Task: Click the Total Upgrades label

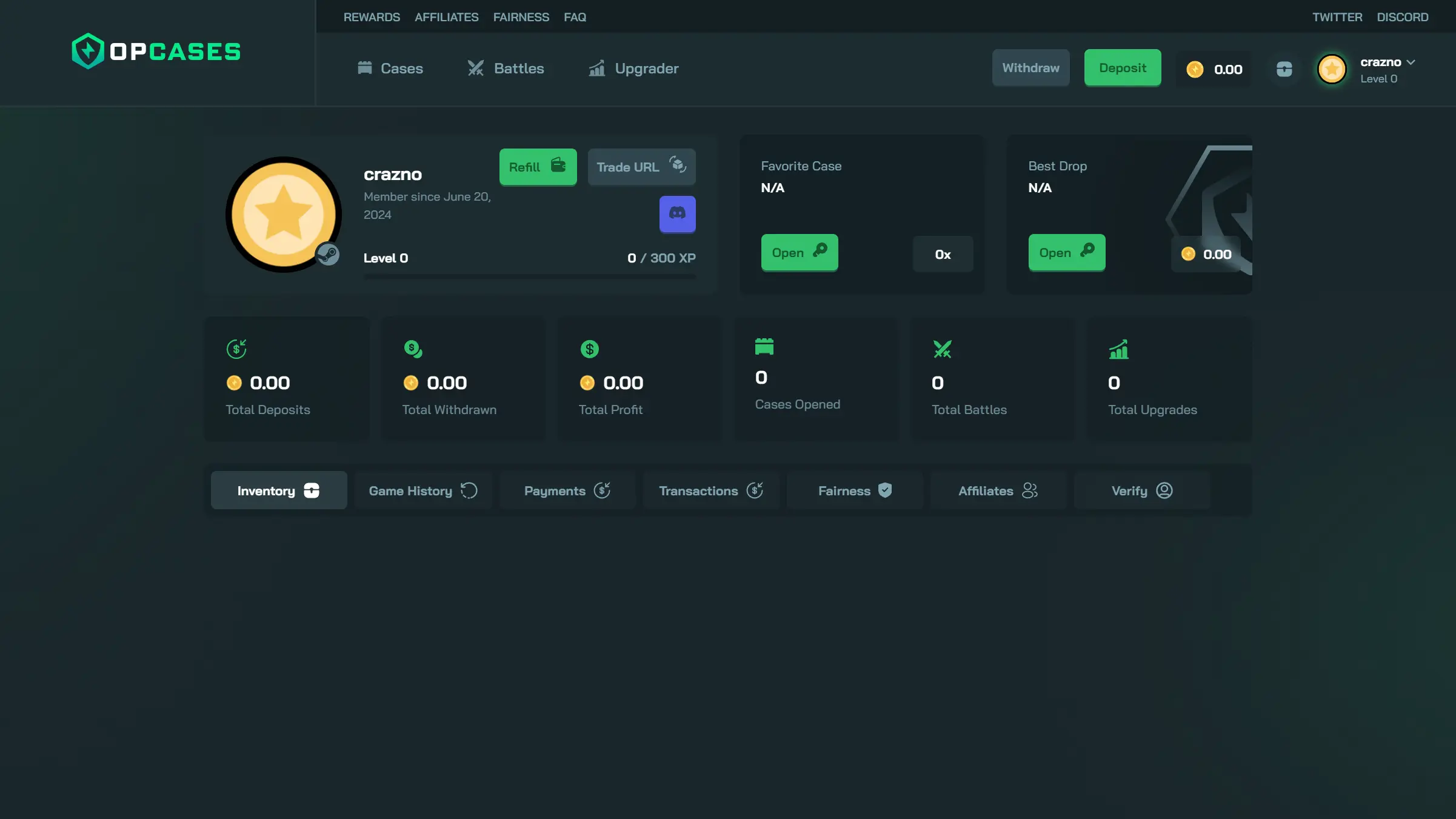Action: click(1152, 410)
